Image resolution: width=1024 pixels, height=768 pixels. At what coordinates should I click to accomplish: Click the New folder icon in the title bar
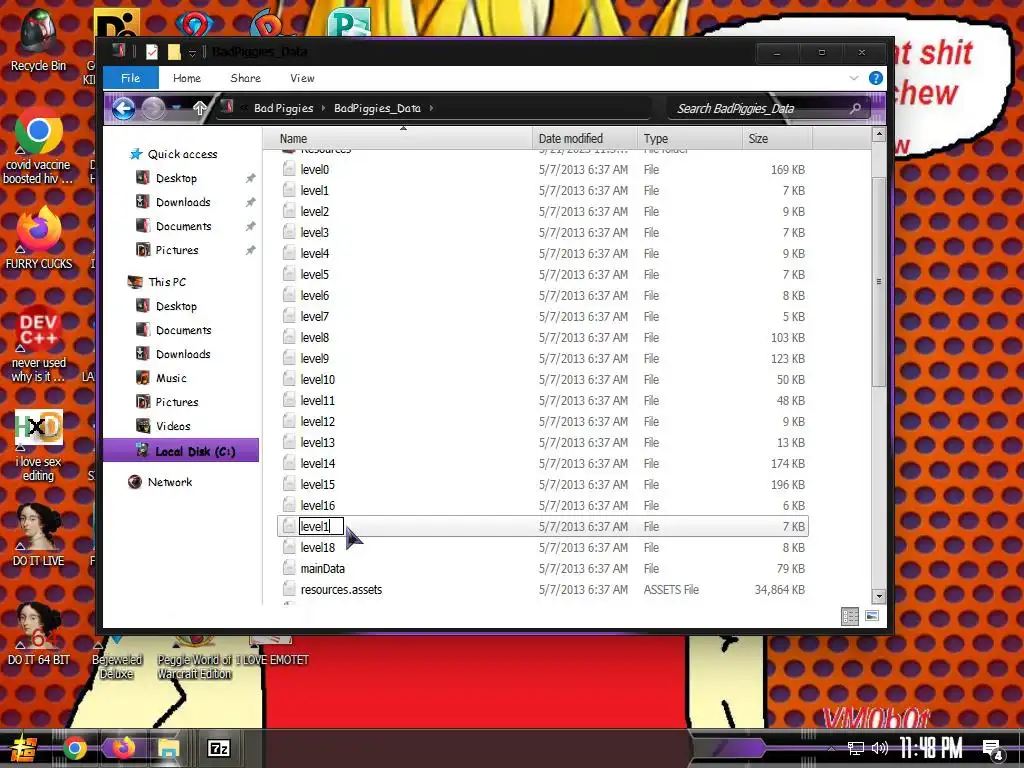pos(174,52)
